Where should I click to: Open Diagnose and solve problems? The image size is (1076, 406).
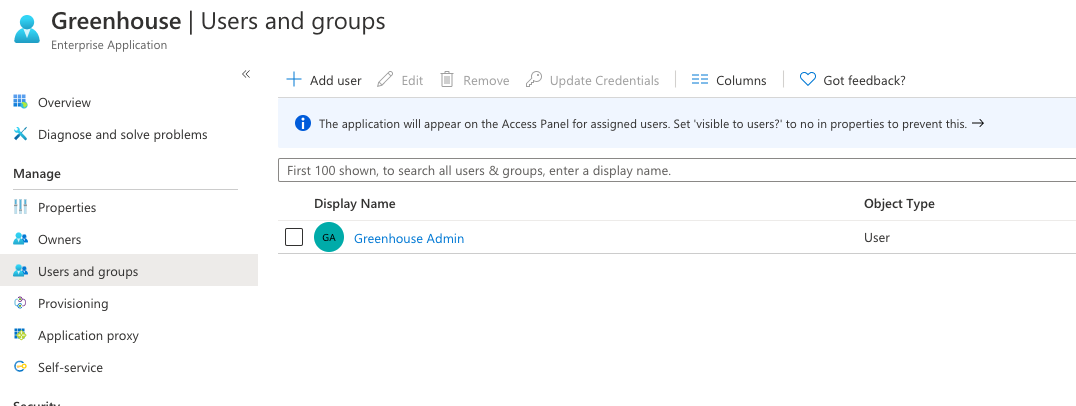(x=123, y=134)
